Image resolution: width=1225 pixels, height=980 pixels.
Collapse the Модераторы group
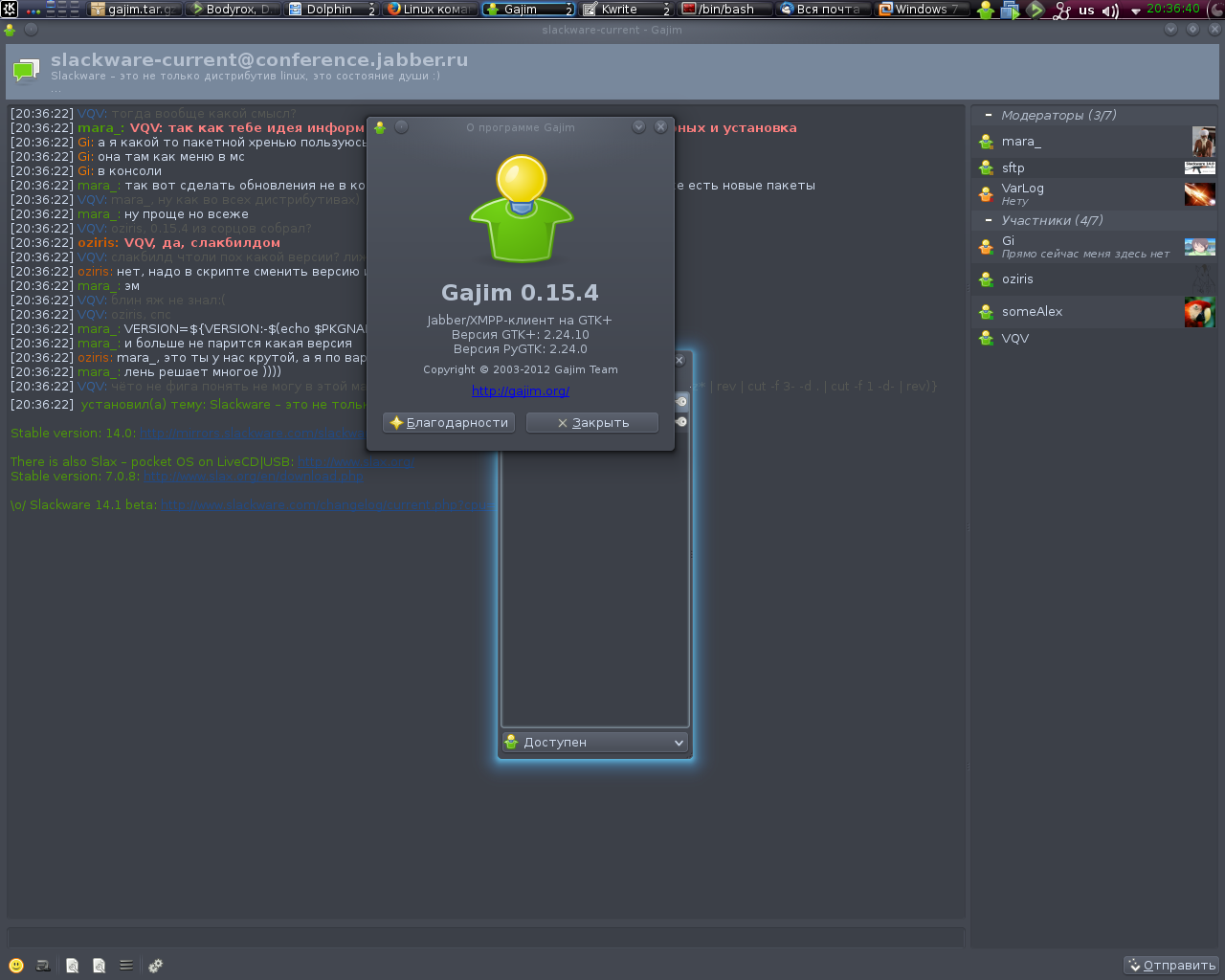(x=989, y=115)
